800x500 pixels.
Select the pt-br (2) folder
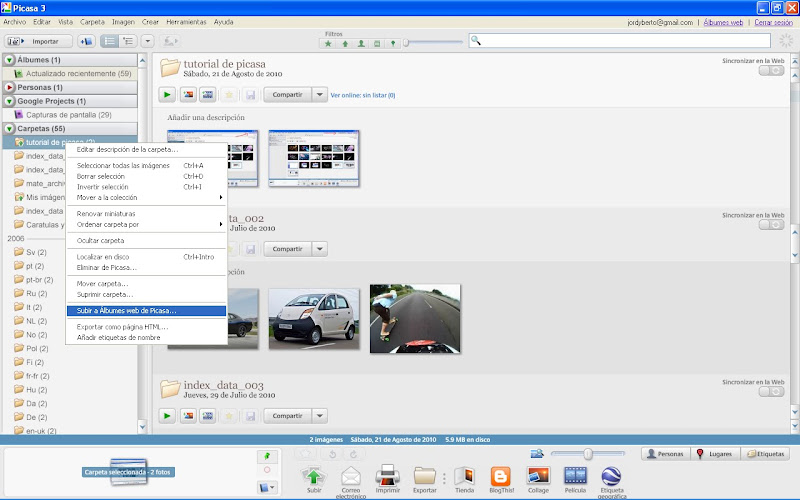coord(34,280)
